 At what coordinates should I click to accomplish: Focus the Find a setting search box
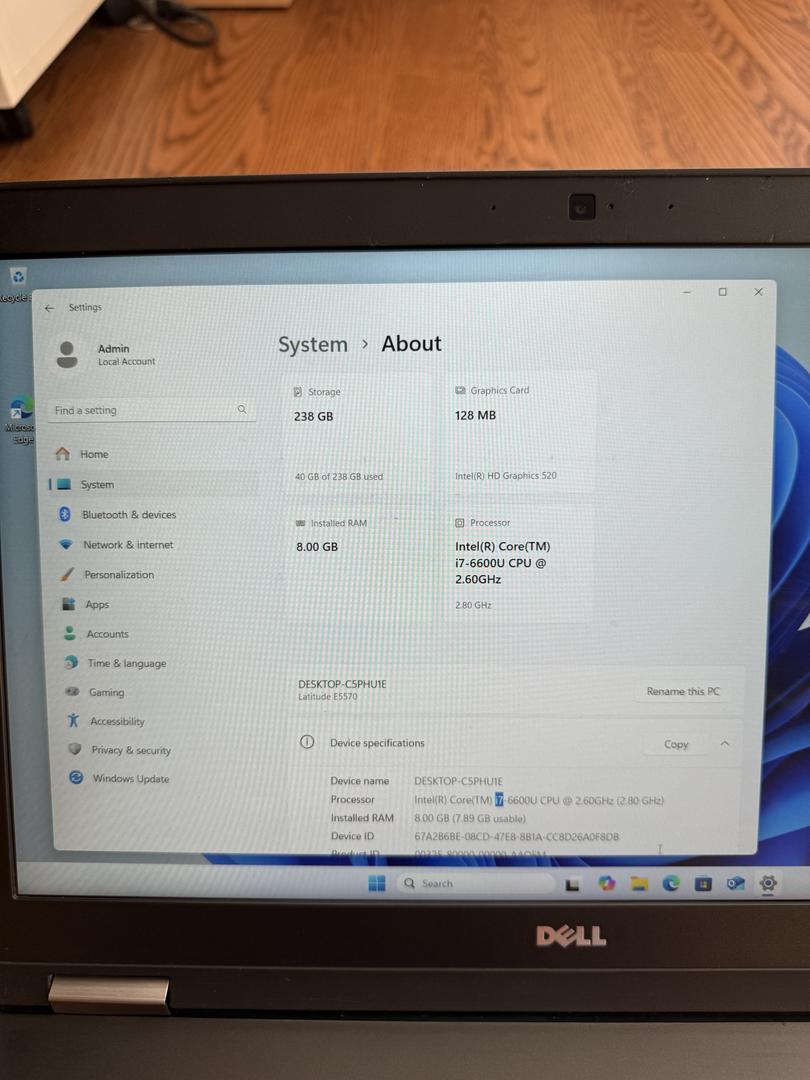click(x=151, y=410)
